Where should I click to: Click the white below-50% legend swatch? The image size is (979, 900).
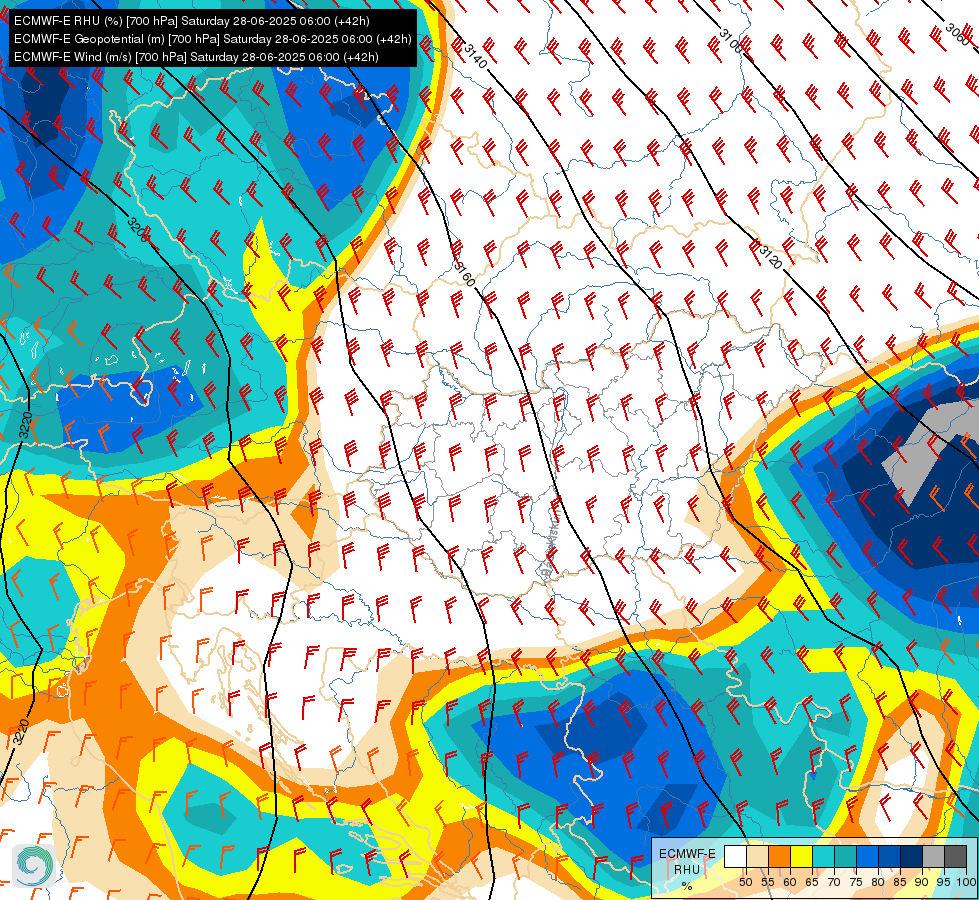click(735, 856)
